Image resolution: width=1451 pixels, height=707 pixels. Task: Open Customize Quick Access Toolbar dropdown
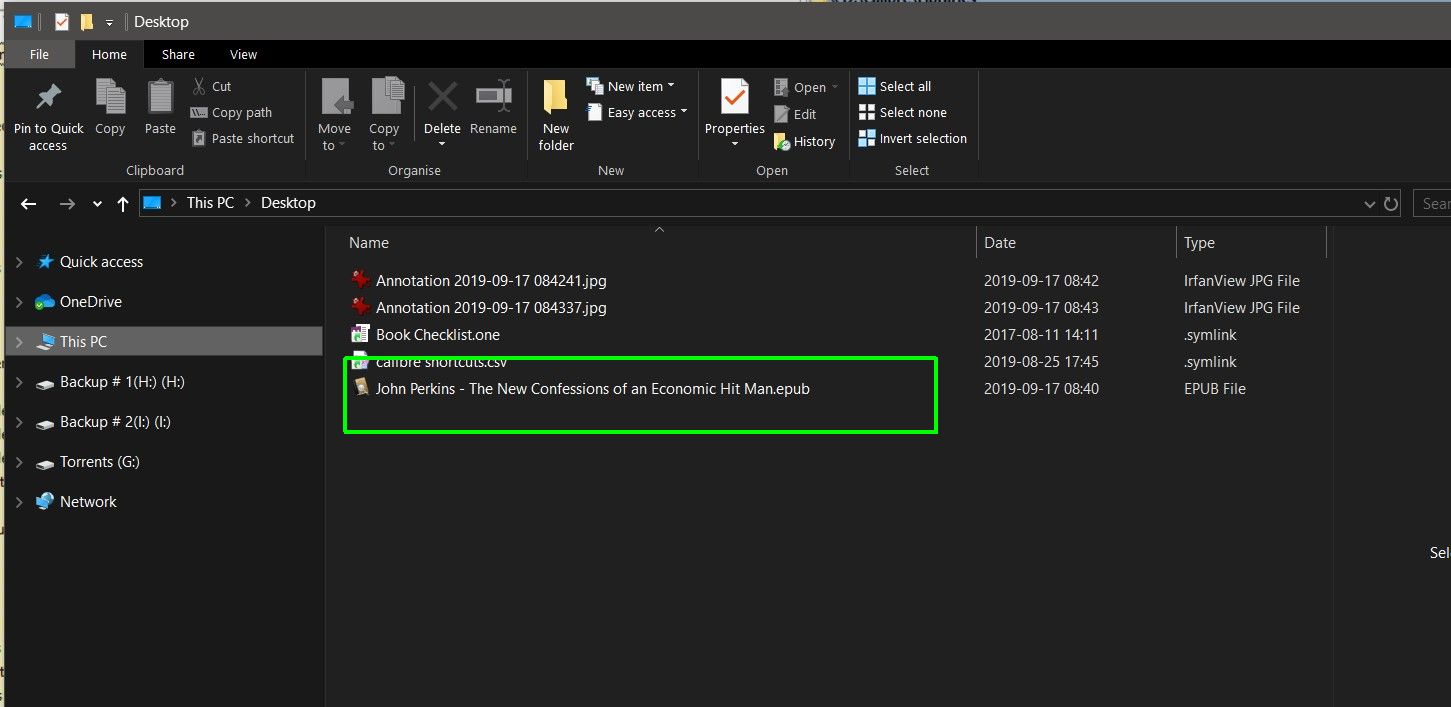click(109, 22)
